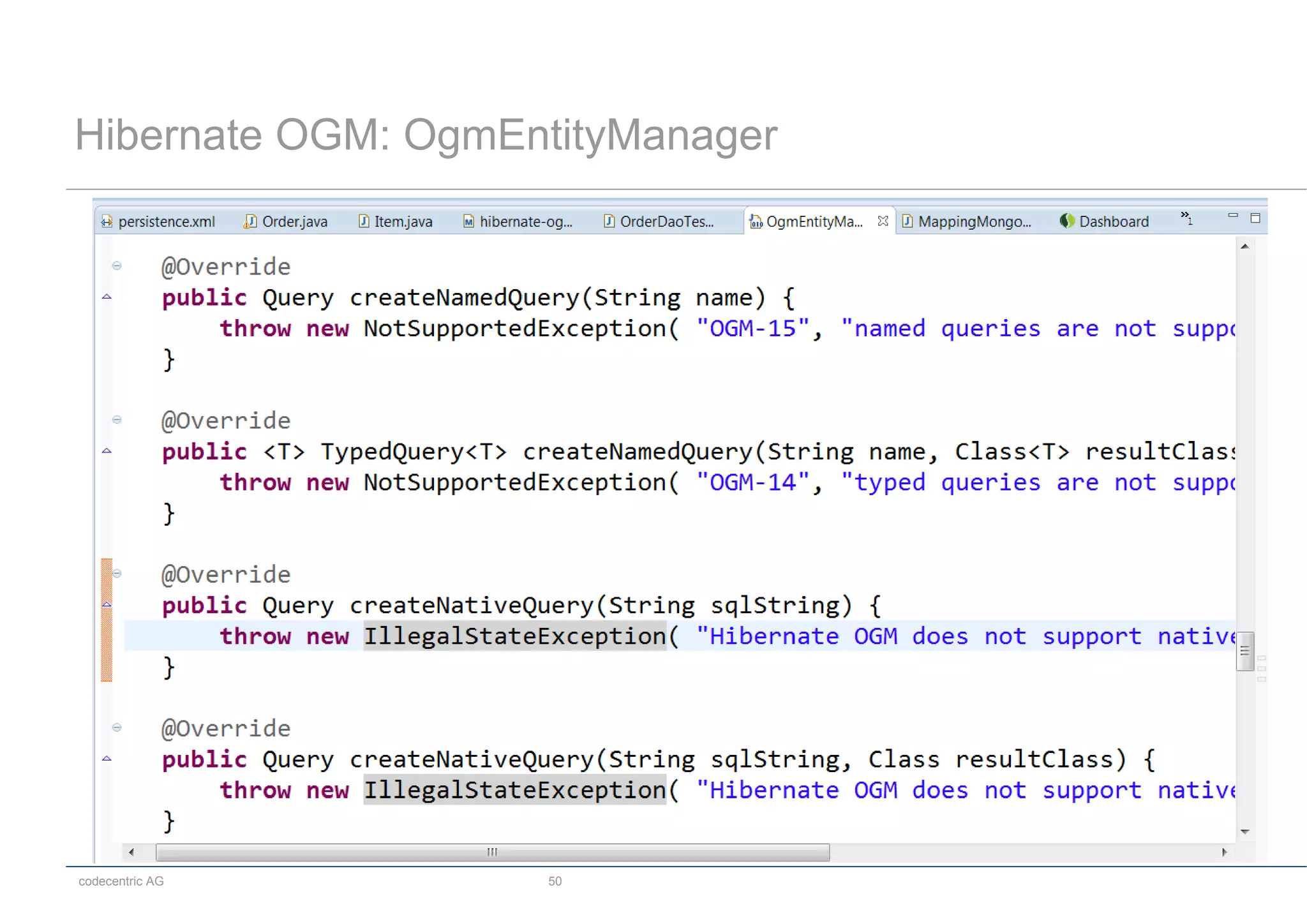Click the OrderDaoTes... Java file icon
The height and width of the screenshot is (924, 1307).
pyautogui.click(x=609, y=221)
